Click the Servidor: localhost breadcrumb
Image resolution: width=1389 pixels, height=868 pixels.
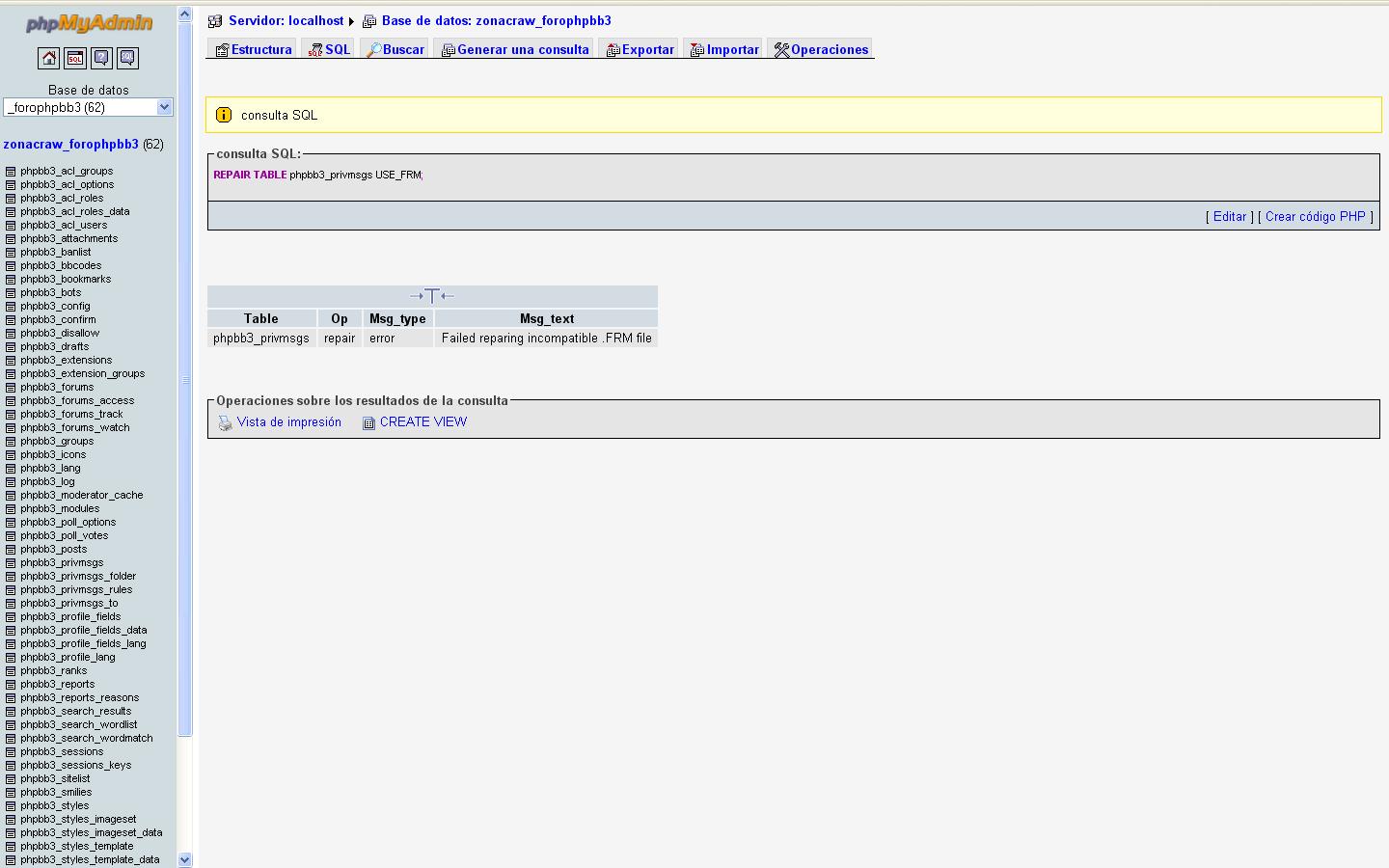tap(286, 20)
